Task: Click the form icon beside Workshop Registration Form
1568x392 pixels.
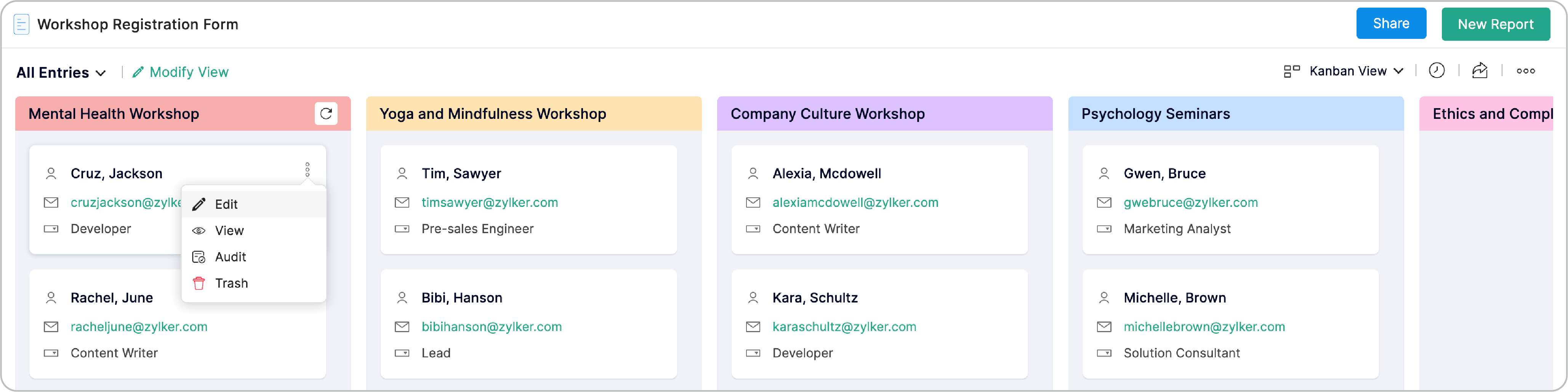Action: (21, 24)
